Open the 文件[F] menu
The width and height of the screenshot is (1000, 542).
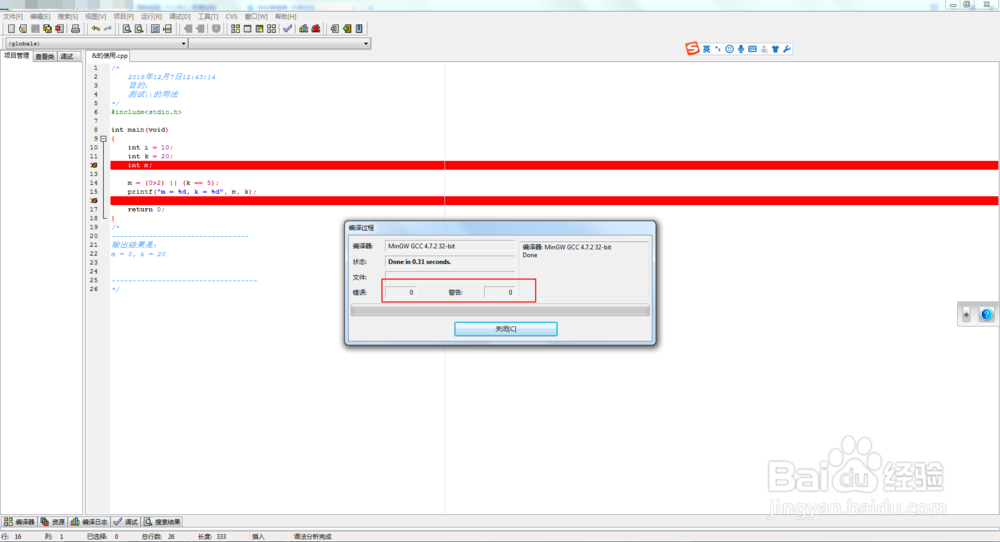pyautogui.click(x=13, y=17)
